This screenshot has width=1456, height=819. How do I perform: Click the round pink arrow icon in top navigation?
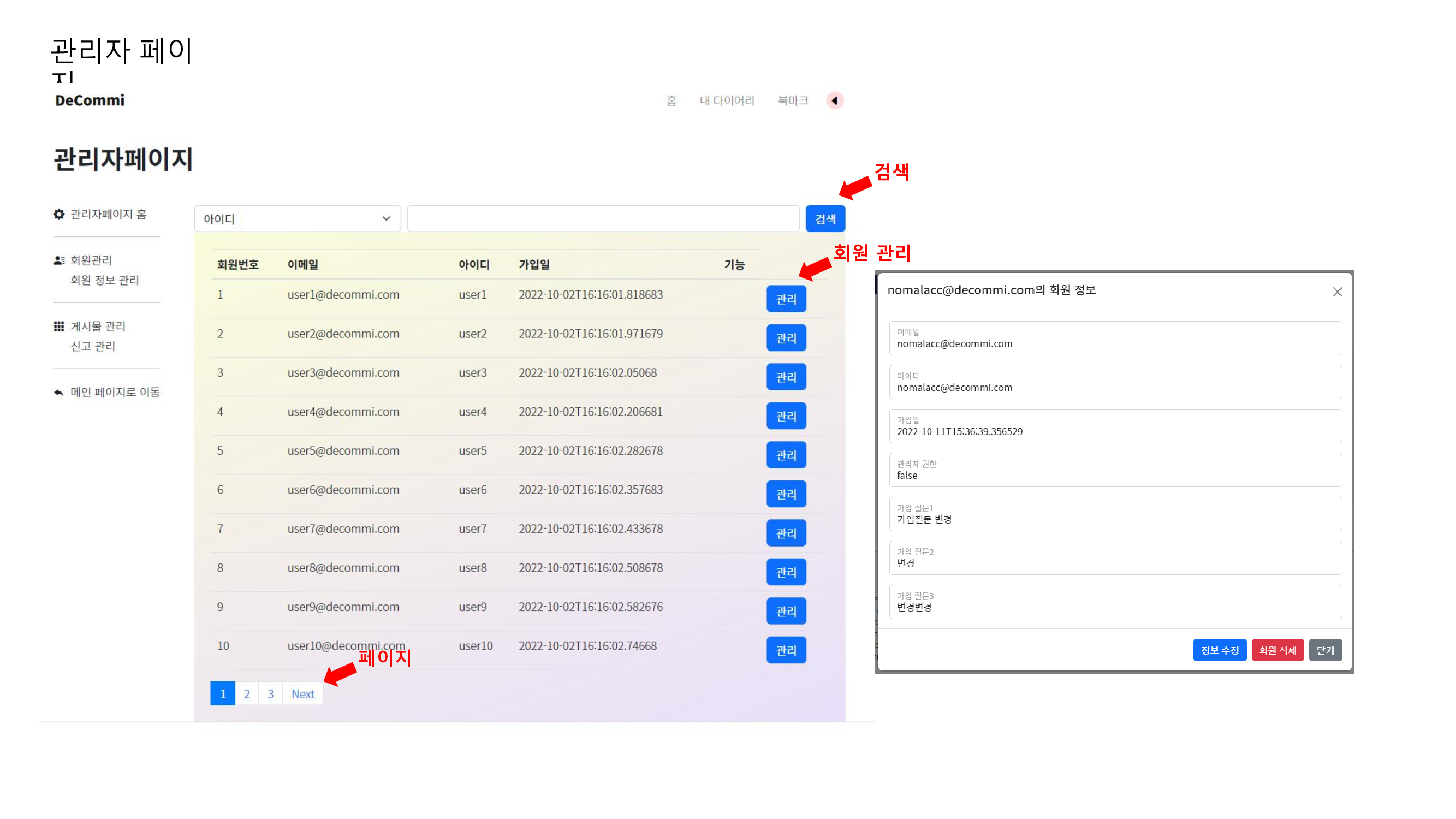835,100
